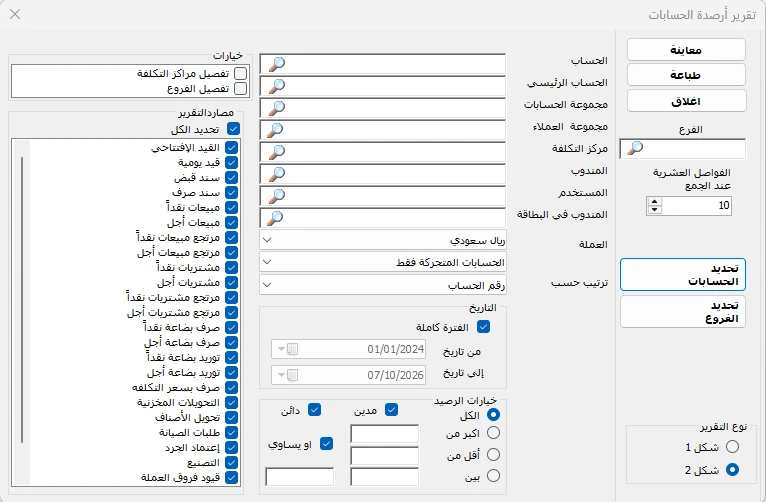Uncheck مرتجع مبيعات أجل checkbox
The width and height of the screenshot is (766, 502).
pyautogui.click(x=232, y=252)
